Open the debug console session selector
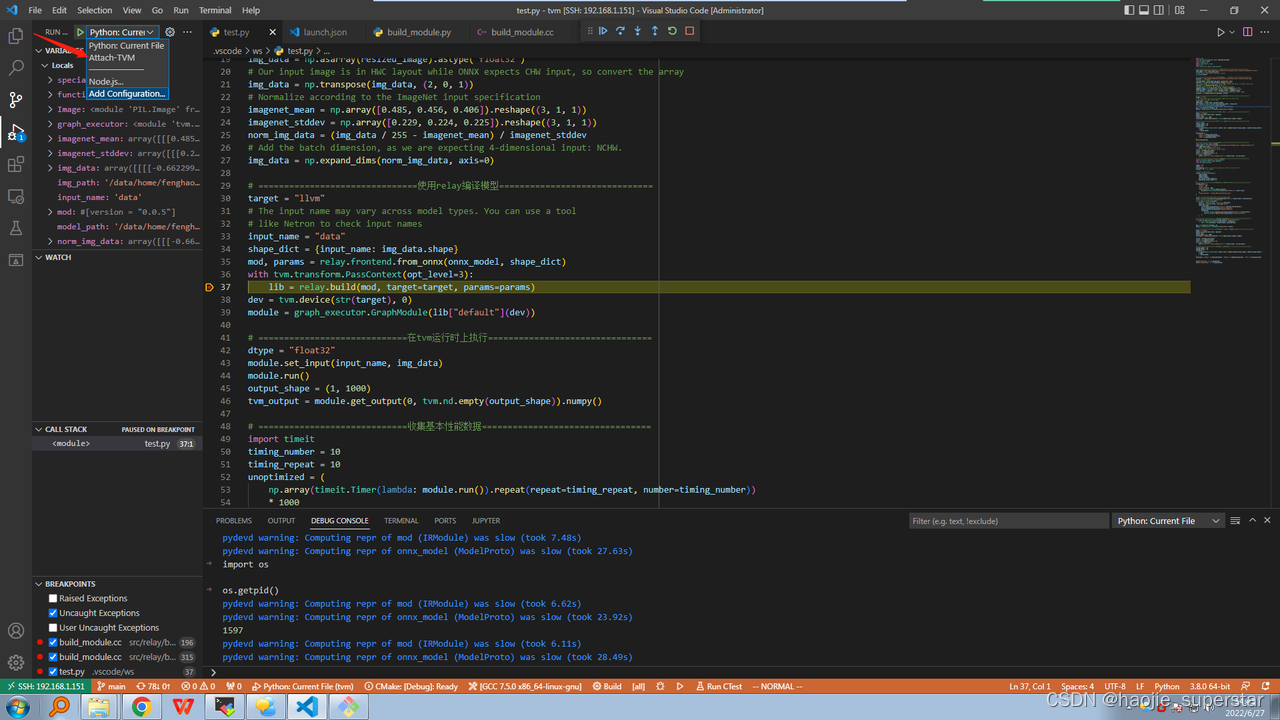The height and width of the screenshot is (720, 1280). click(x=1168, y=520)
